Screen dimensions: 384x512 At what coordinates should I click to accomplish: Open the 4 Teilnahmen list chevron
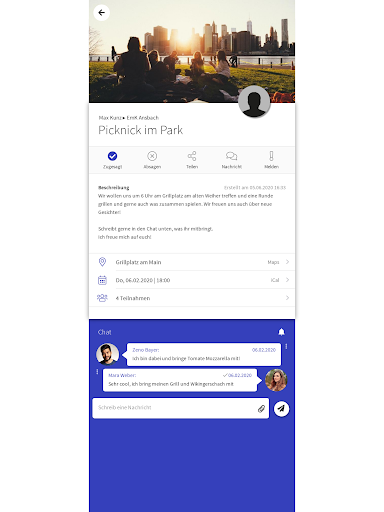[287, 298]
